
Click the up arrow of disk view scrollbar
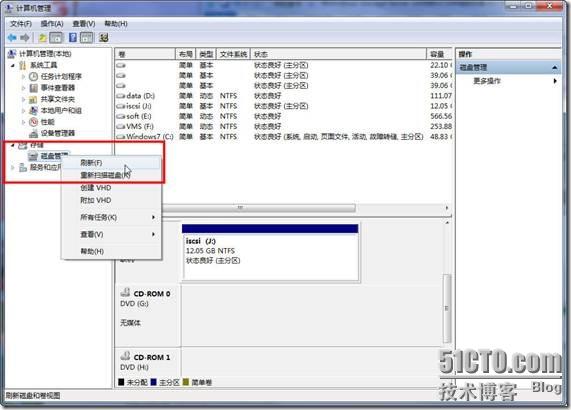pos(447,222)
